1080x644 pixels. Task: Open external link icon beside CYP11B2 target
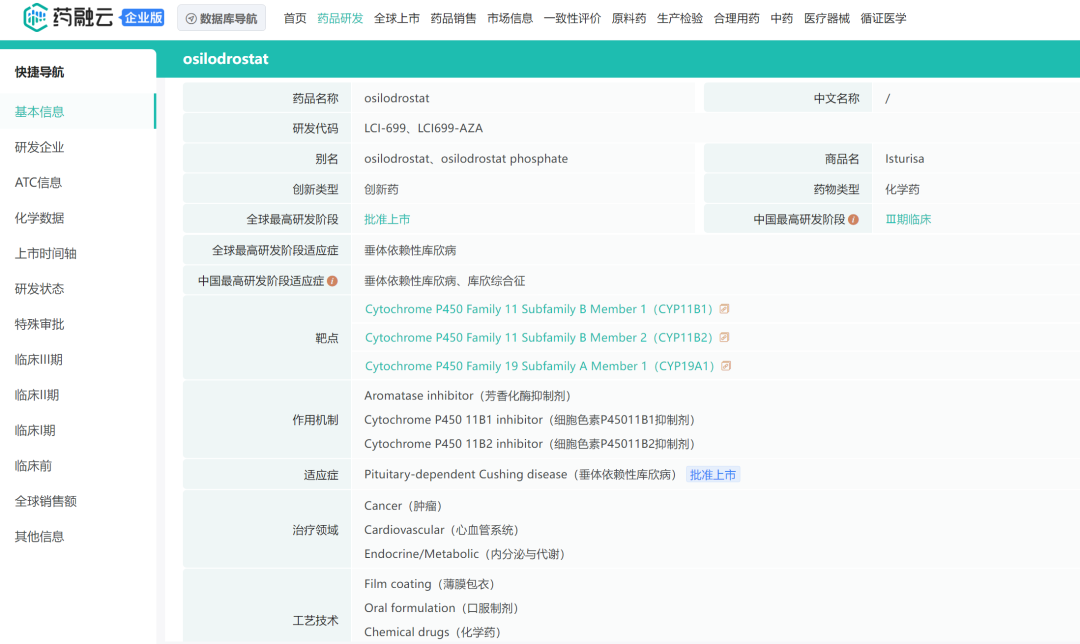coord(725,337)
